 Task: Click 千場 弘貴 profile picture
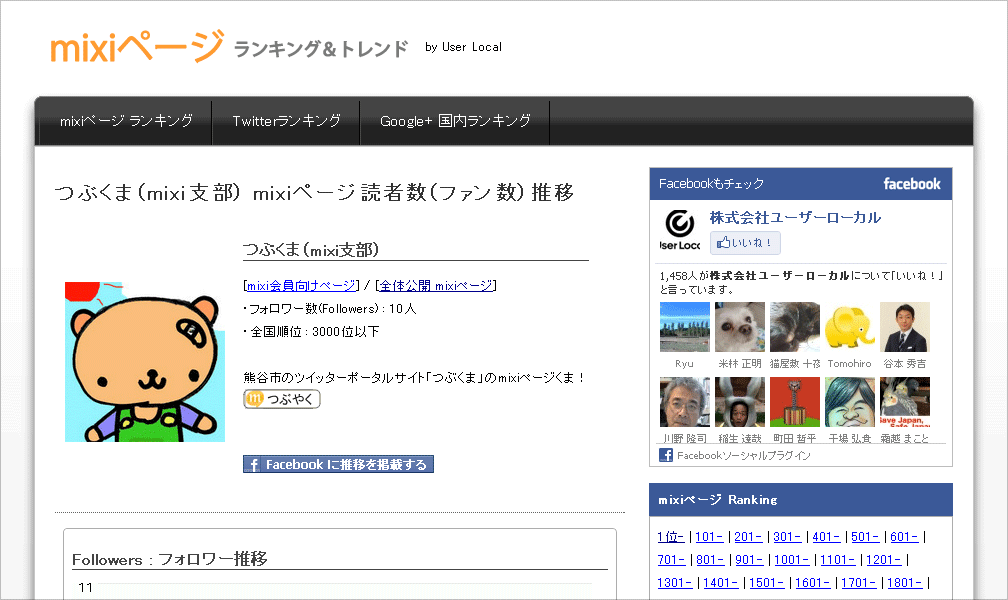point(850,402)
